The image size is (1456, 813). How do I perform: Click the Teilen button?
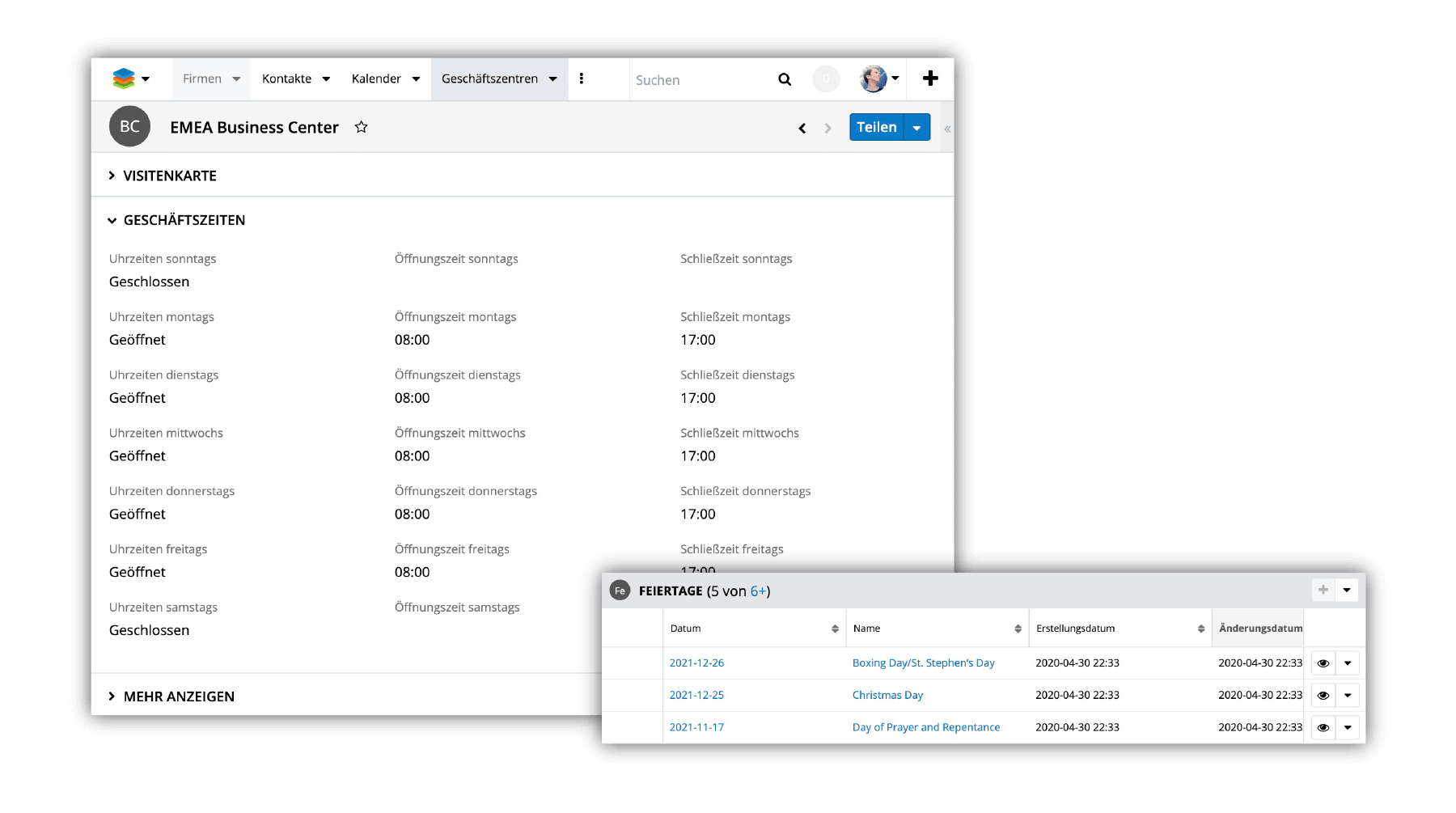(x=876, y=127)
